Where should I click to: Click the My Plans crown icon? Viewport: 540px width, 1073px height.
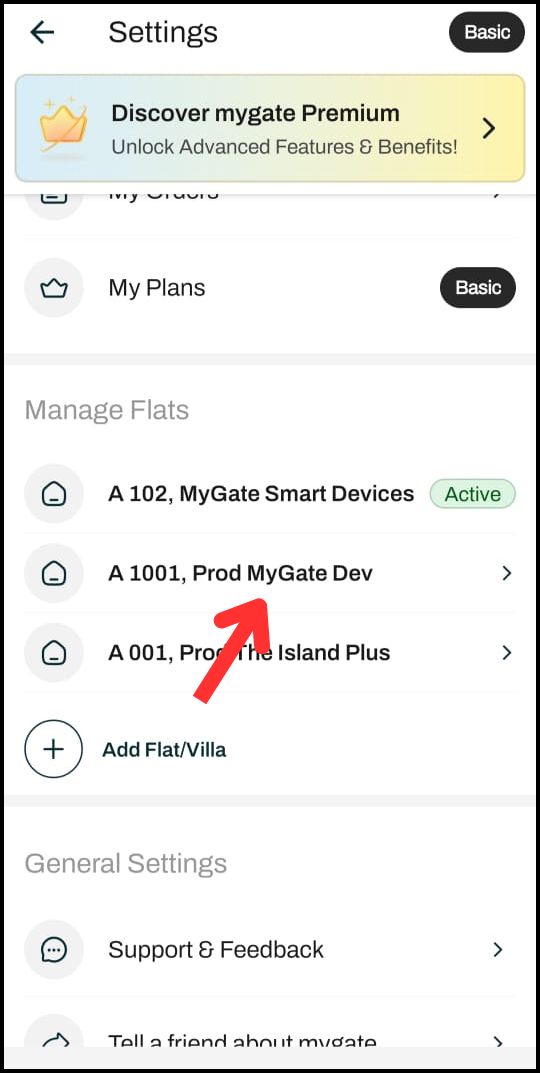[x=53, y=288]
